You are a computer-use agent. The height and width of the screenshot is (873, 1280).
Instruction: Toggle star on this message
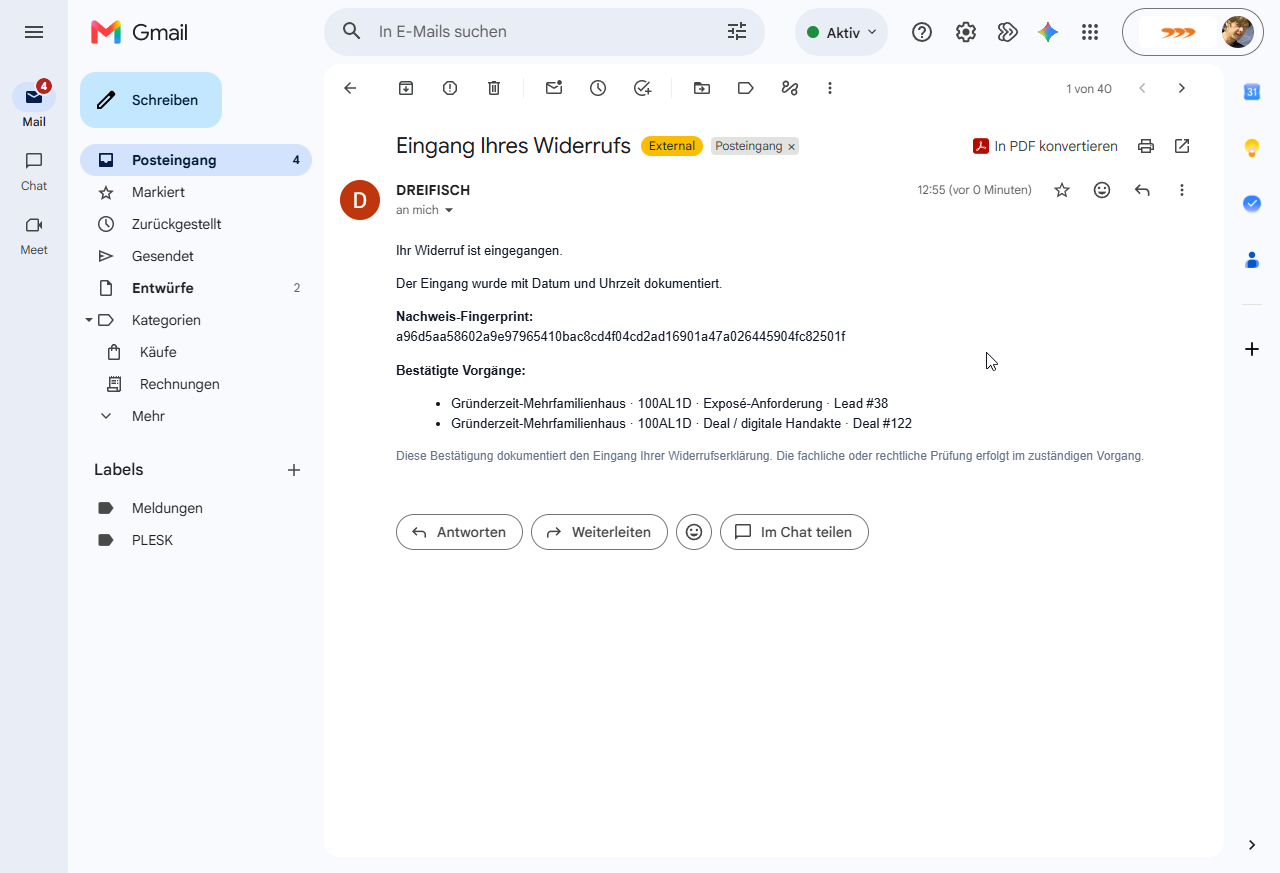click(x=1062, y=190)
